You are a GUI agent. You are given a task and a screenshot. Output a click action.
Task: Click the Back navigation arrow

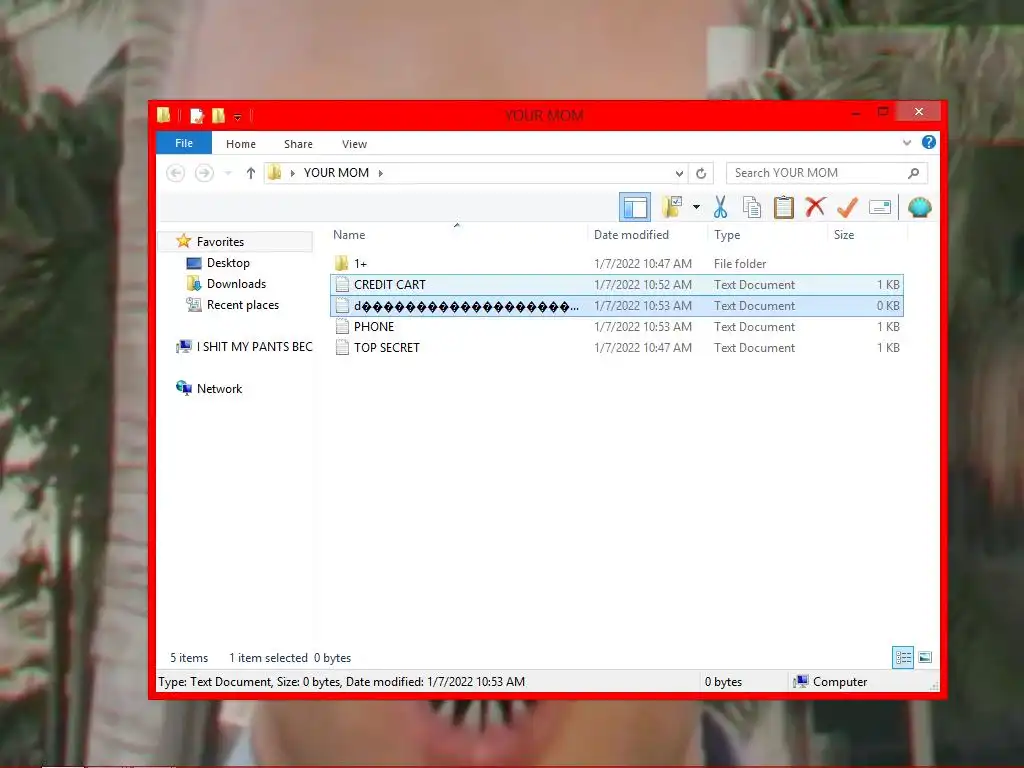(176, 173)
